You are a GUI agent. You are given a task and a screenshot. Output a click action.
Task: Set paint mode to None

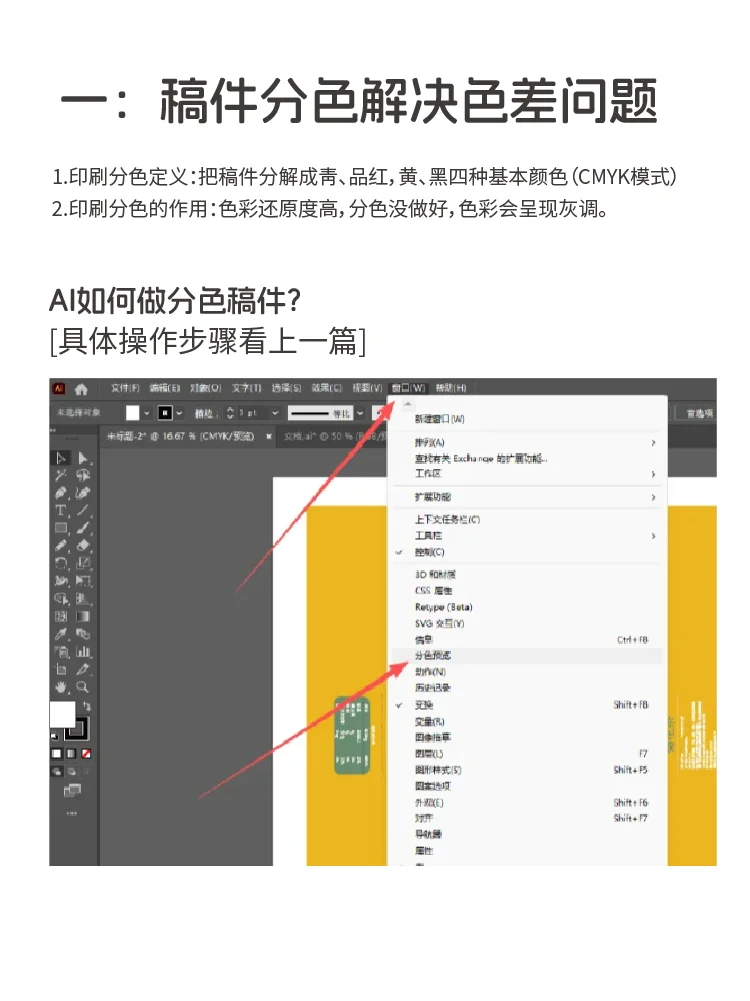[x=86, y=754]
